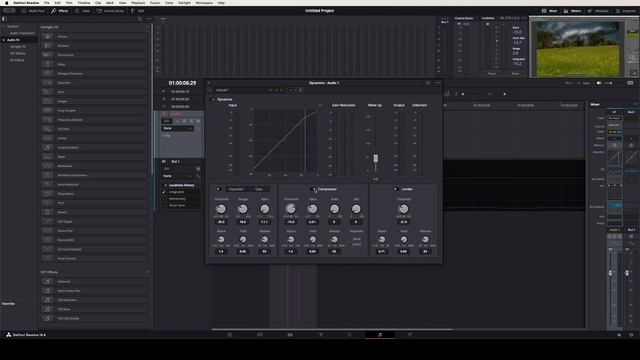Viewport: 640px width, 360px height.
Task: Select the Vocal Channel effect icon
Action: 47,258
